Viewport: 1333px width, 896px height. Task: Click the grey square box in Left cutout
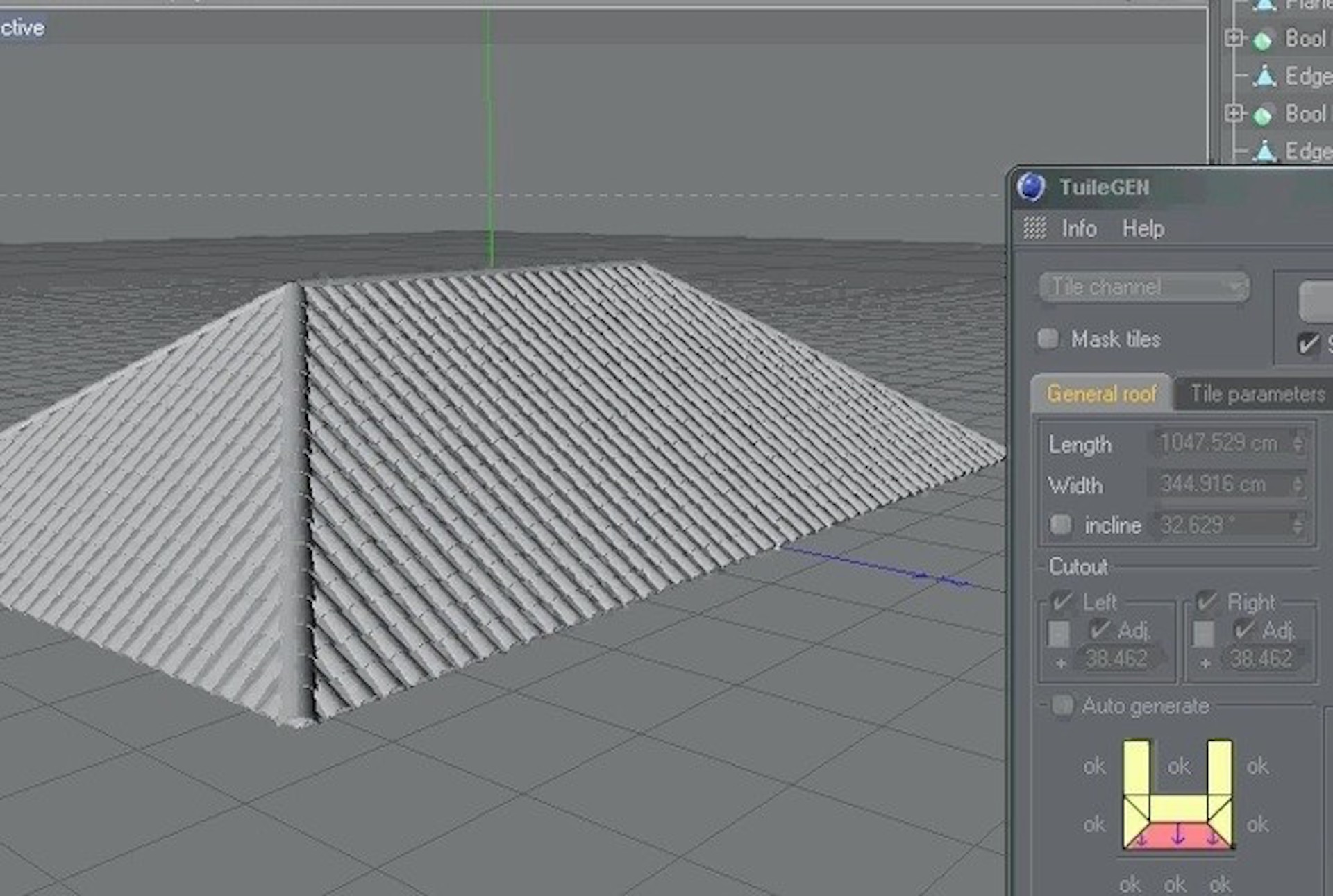[x=1059, y=633]
